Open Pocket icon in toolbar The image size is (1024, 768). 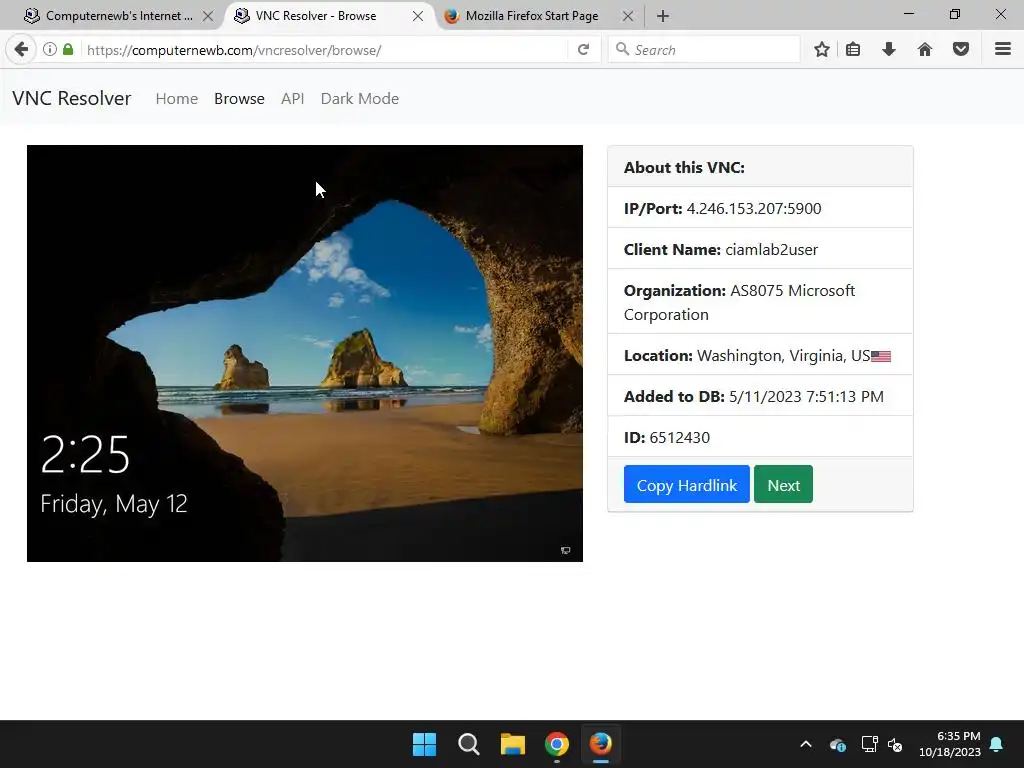pos(961,50)
